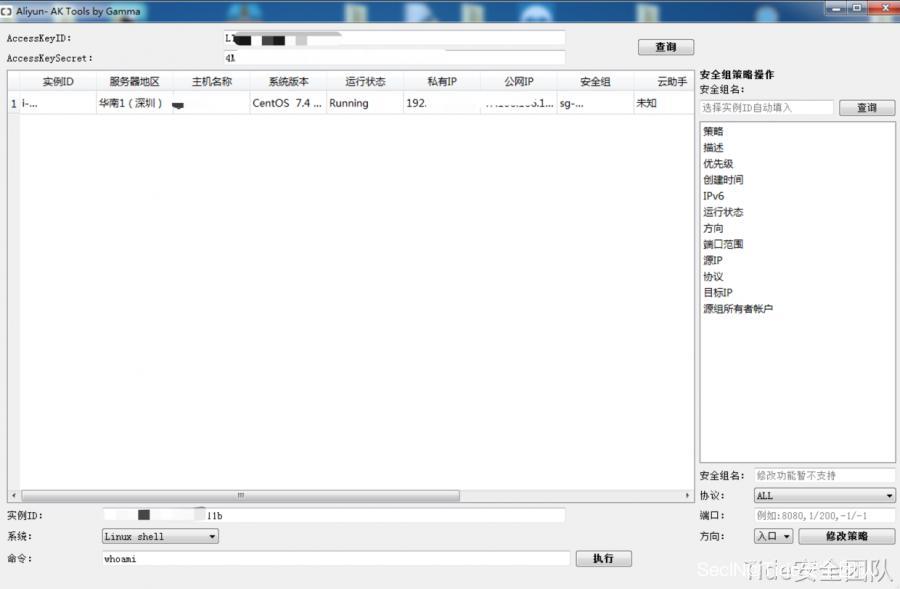Open the 协议 ALL dropdown
900x589 pixels.
[824, 495]
